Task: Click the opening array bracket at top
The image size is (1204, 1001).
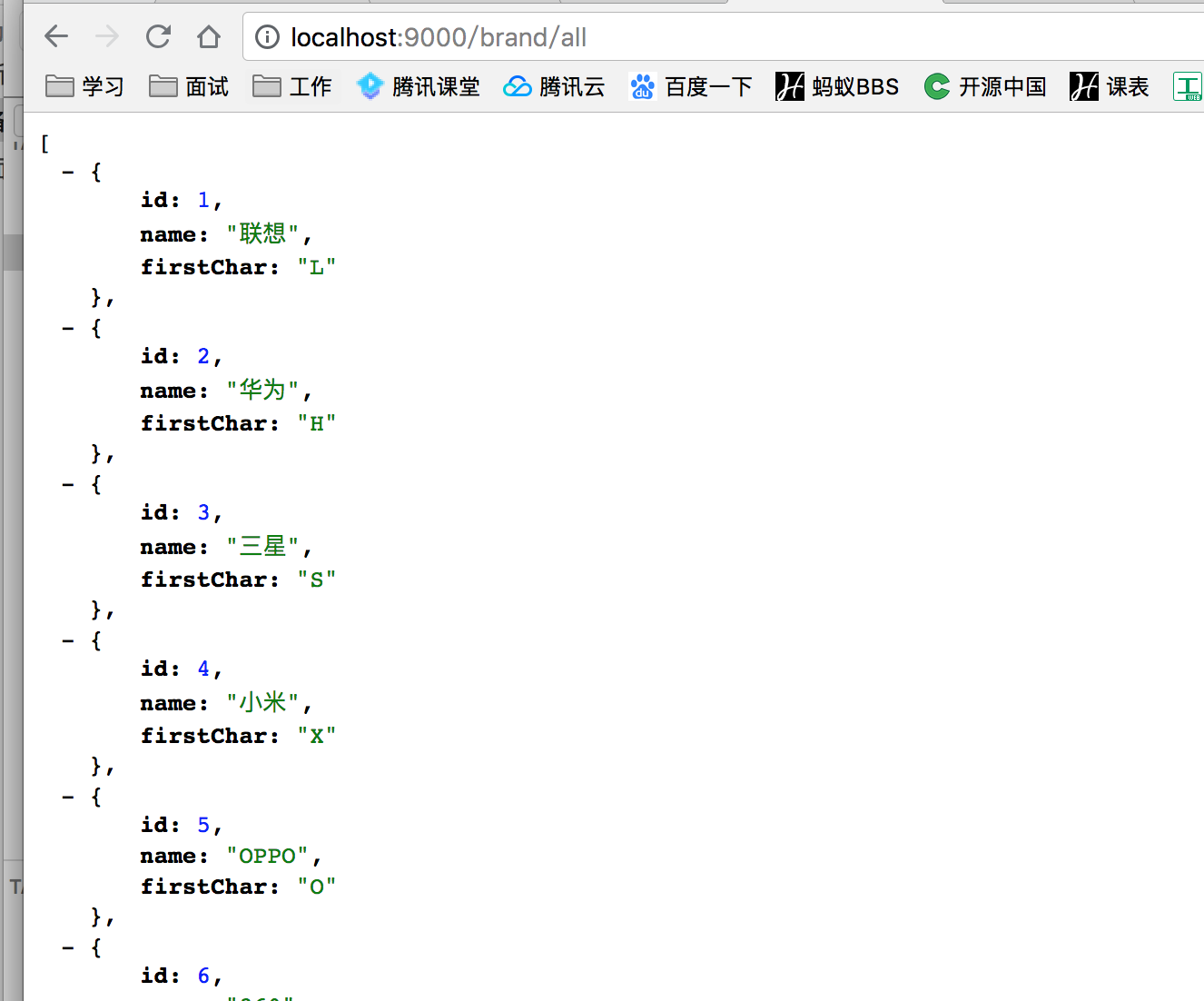Action: pos(44,144)
